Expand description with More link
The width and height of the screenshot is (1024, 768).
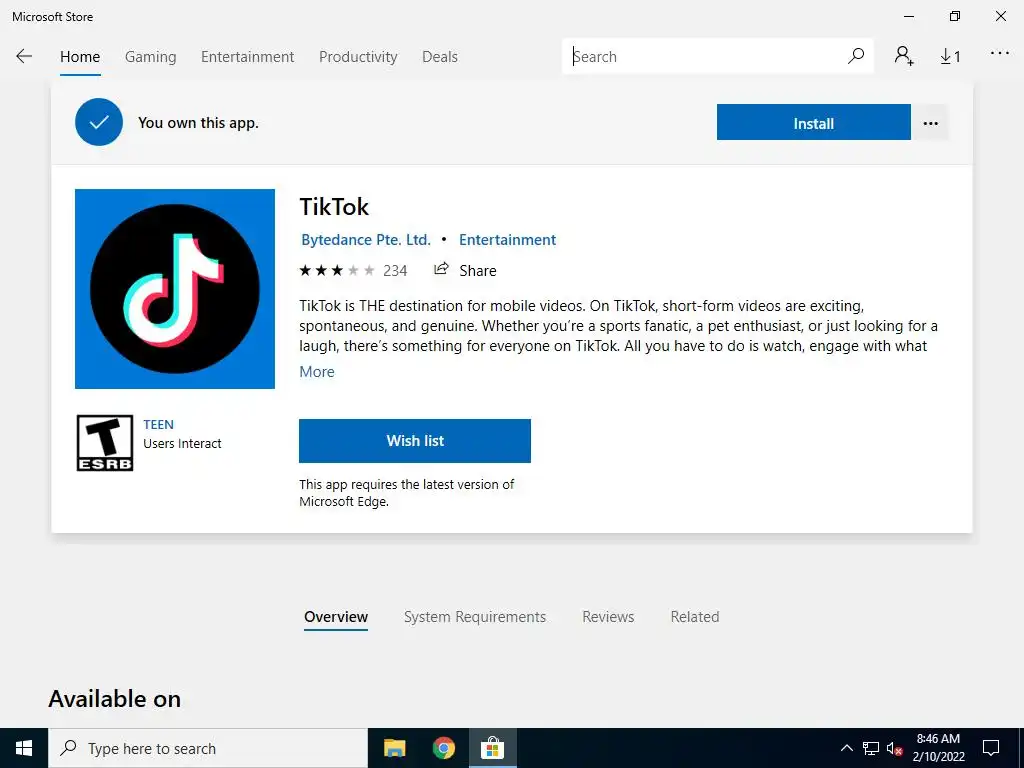[317, 372]
